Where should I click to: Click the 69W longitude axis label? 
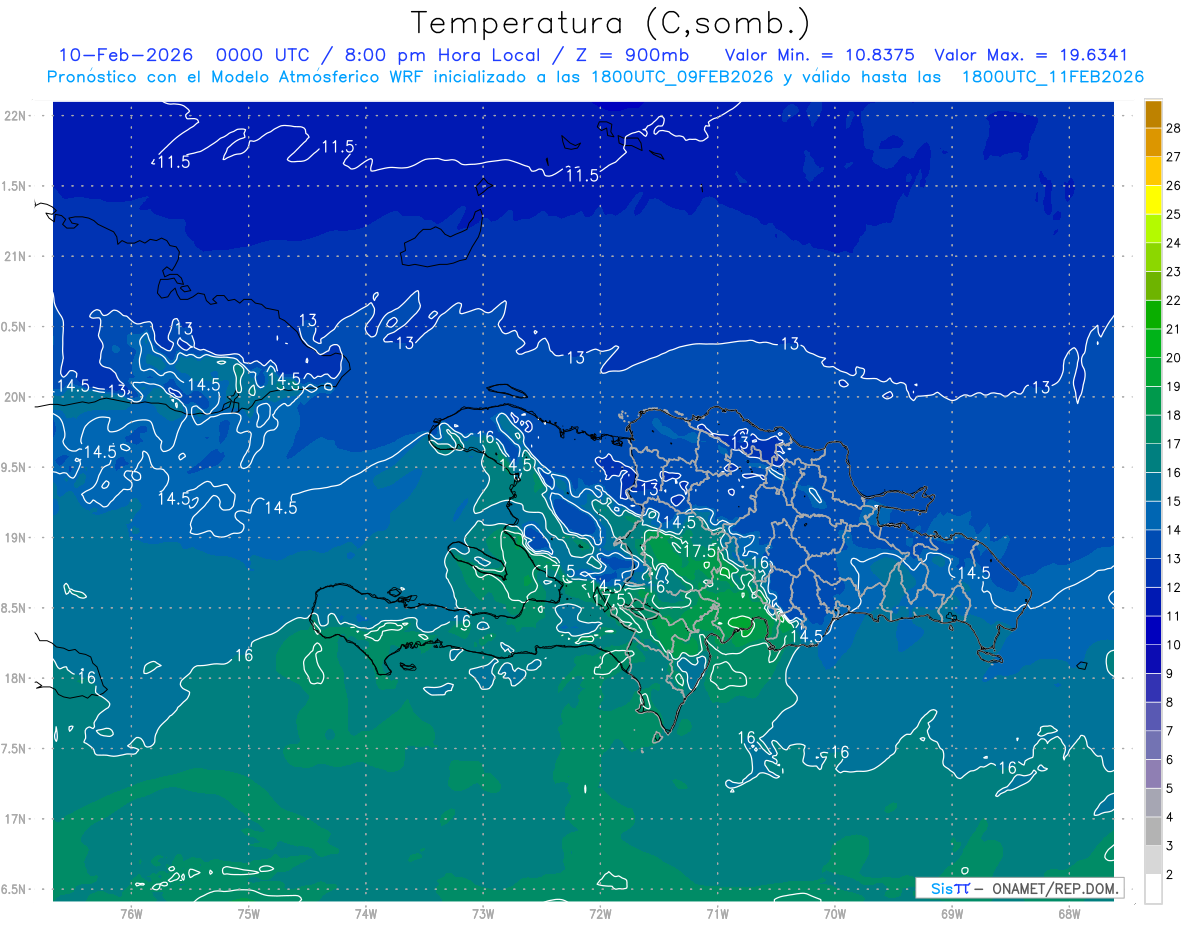point(952,913)
